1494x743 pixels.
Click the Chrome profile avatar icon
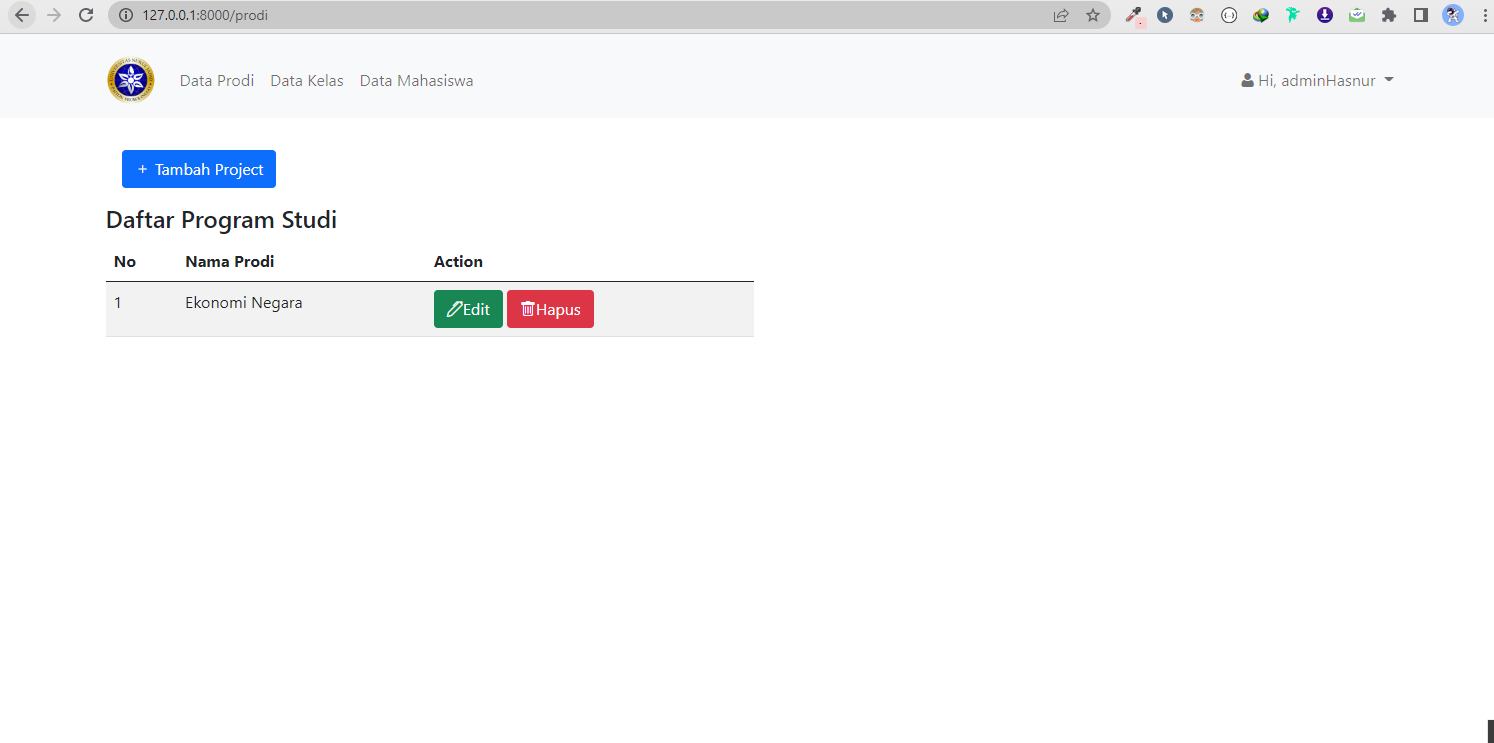tap(1452, 15)
